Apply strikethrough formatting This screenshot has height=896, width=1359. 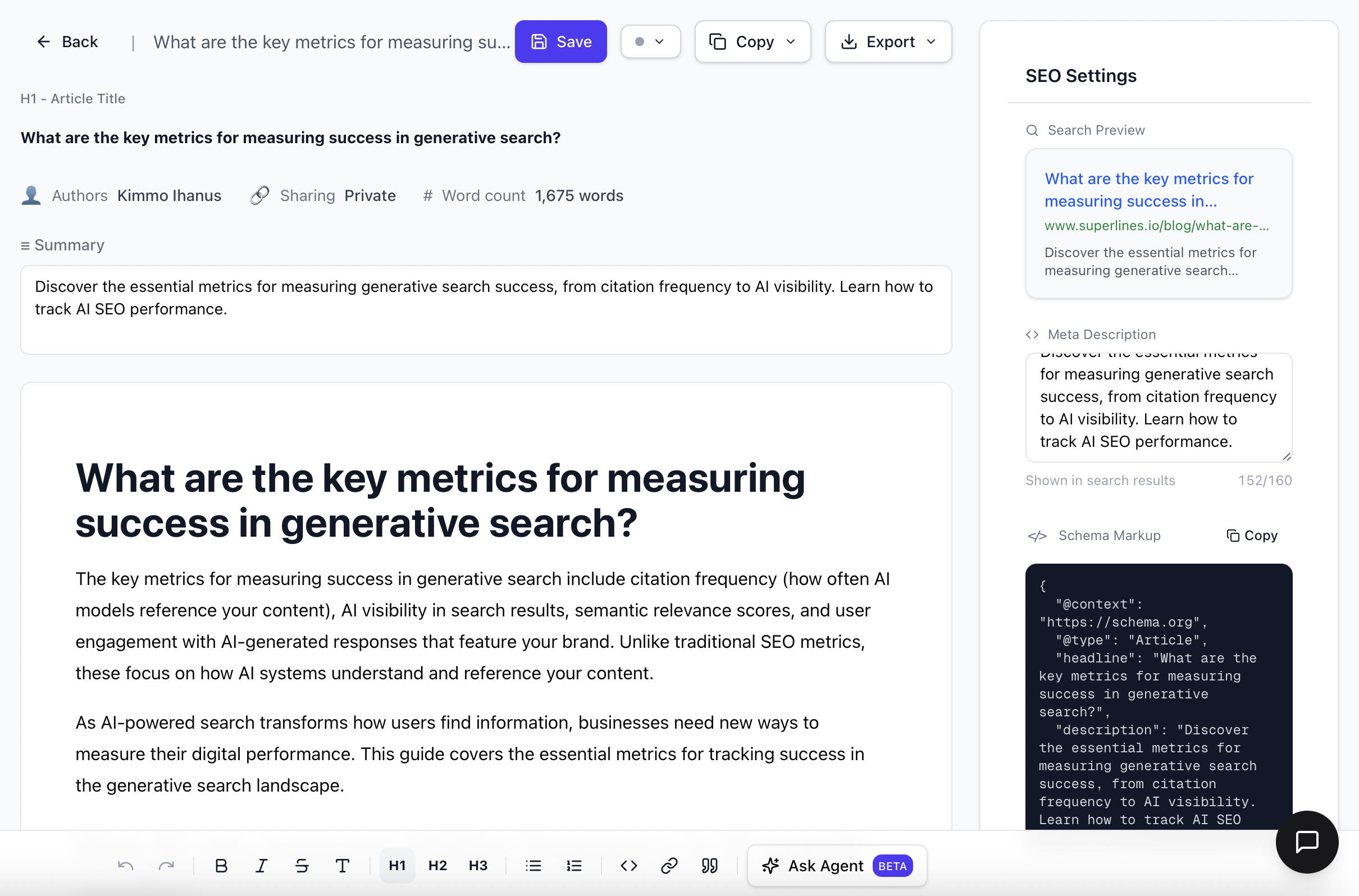click(302, 865)
